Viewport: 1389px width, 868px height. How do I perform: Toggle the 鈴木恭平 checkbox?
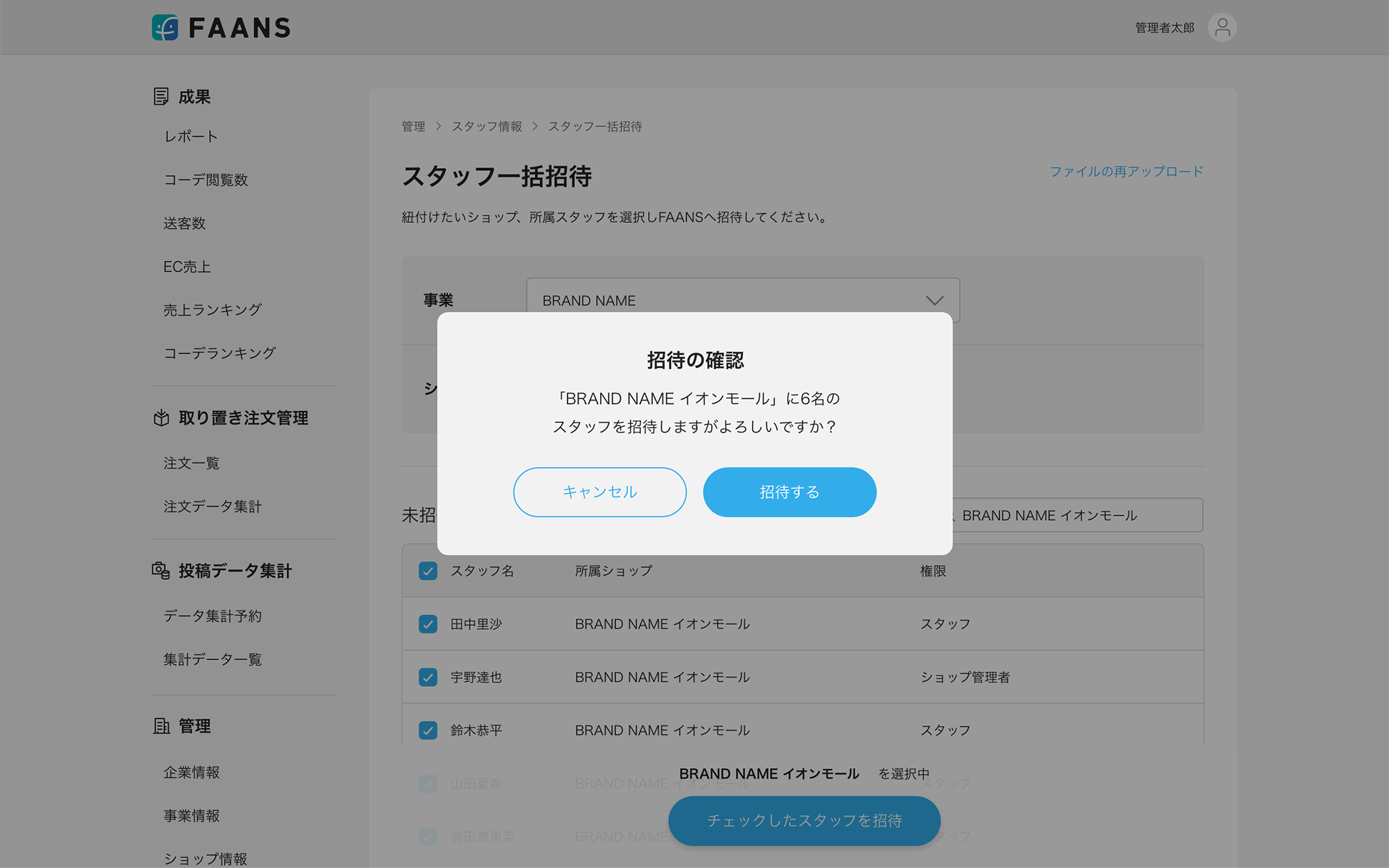click(428, 731)
